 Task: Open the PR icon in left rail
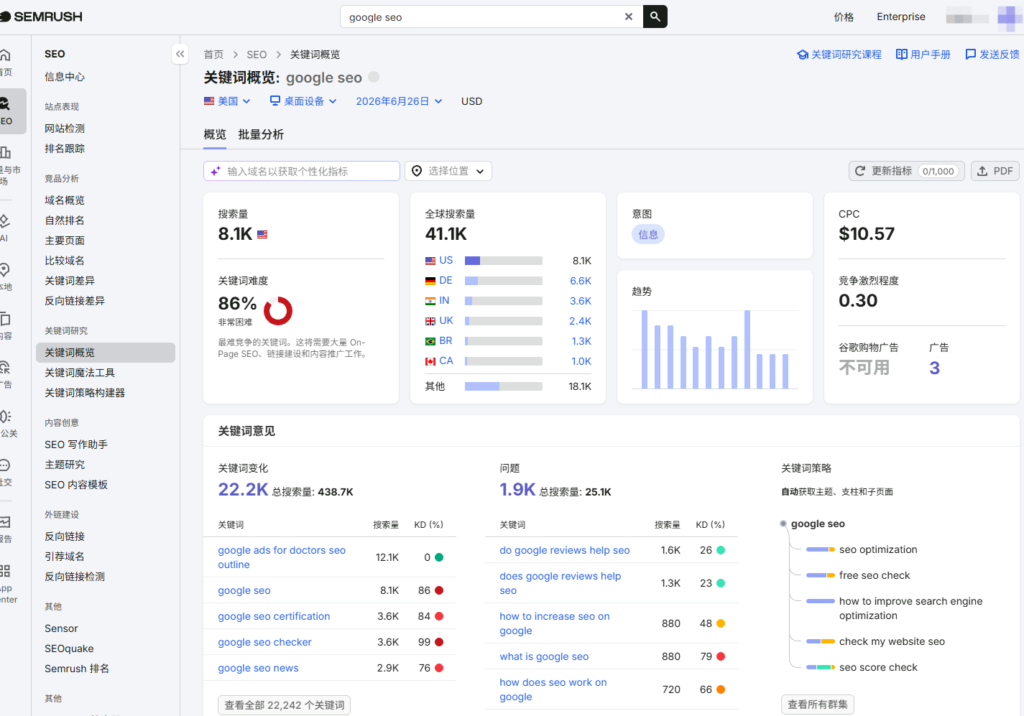coord(5,416)
